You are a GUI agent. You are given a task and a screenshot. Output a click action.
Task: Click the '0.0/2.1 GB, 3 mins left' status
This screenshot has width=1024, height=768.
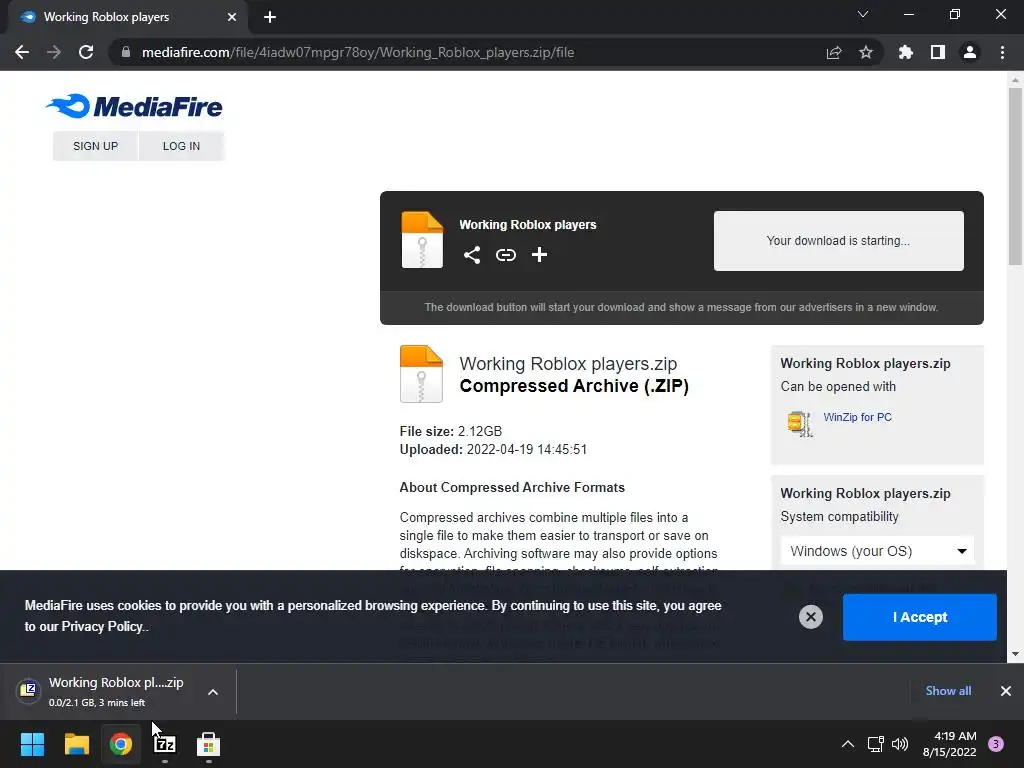point(97,703)
